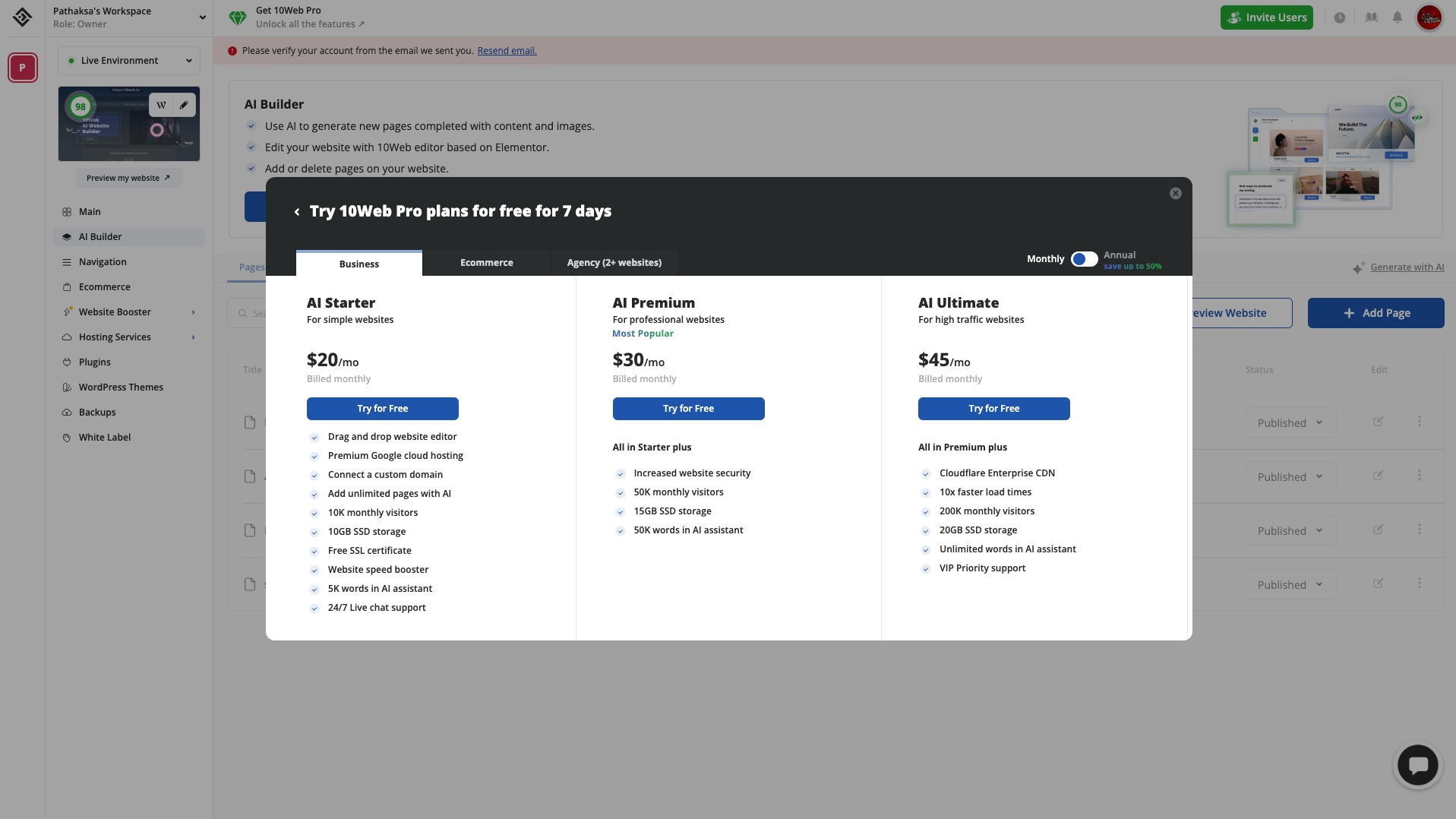
Task: Select the Agency (2+ websites) tab
Action: (x=614, y=263)
